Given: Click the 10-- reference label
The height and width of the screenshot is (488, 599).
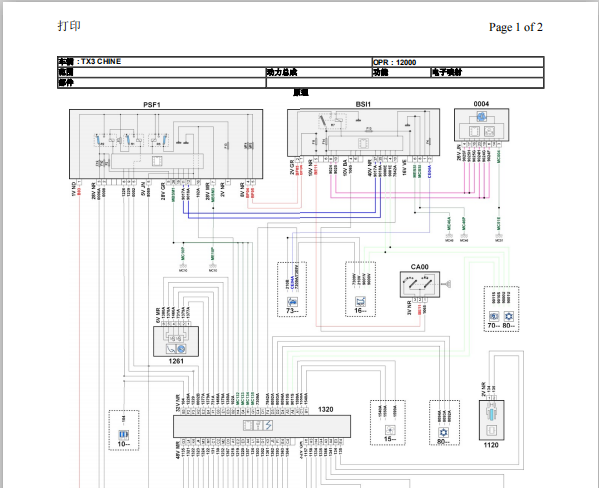Looking at the screenshot, I should (124, 444).
